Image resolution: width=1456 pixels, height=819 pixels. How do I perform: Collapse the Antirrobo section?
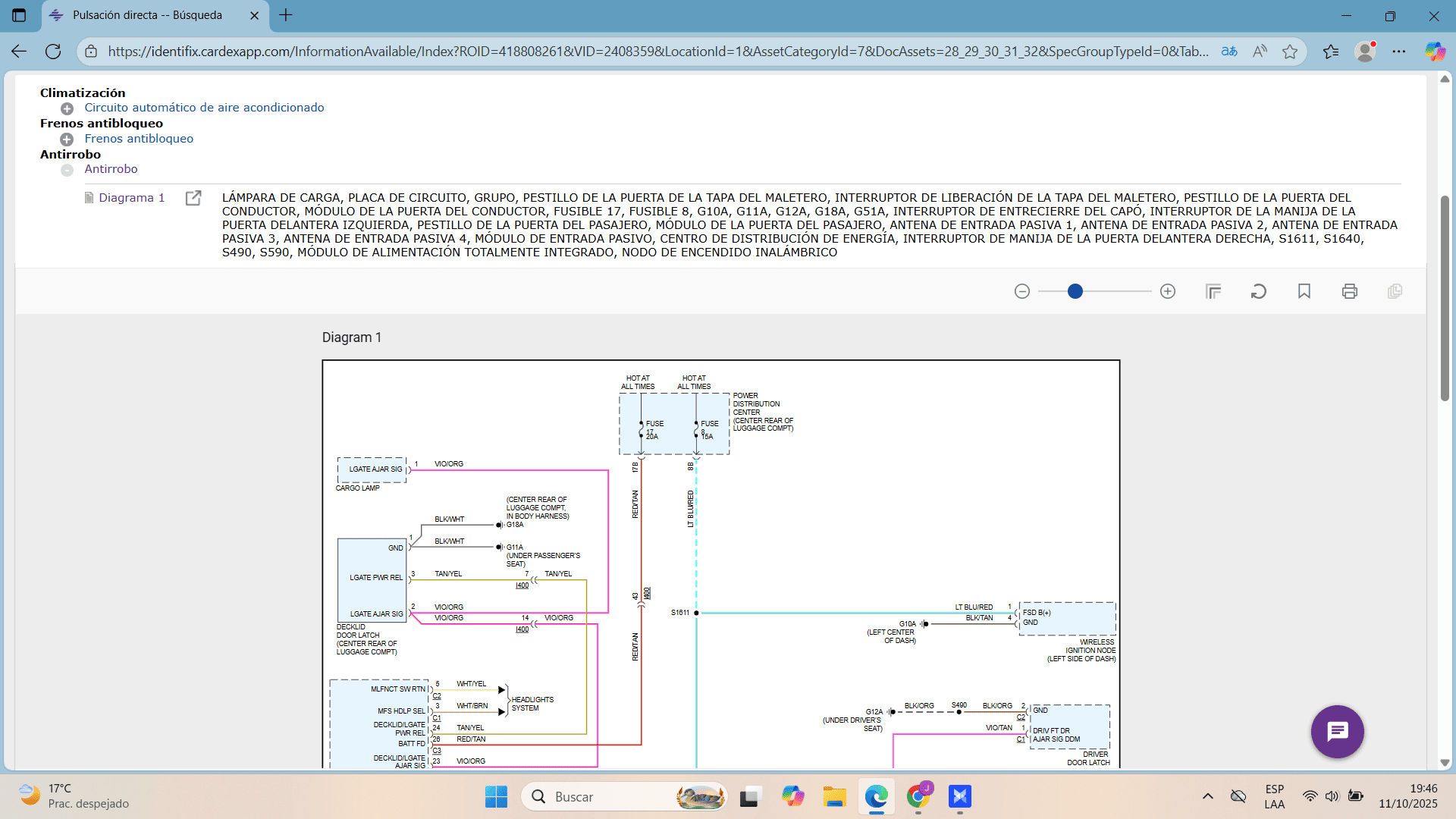click(66, 170)
